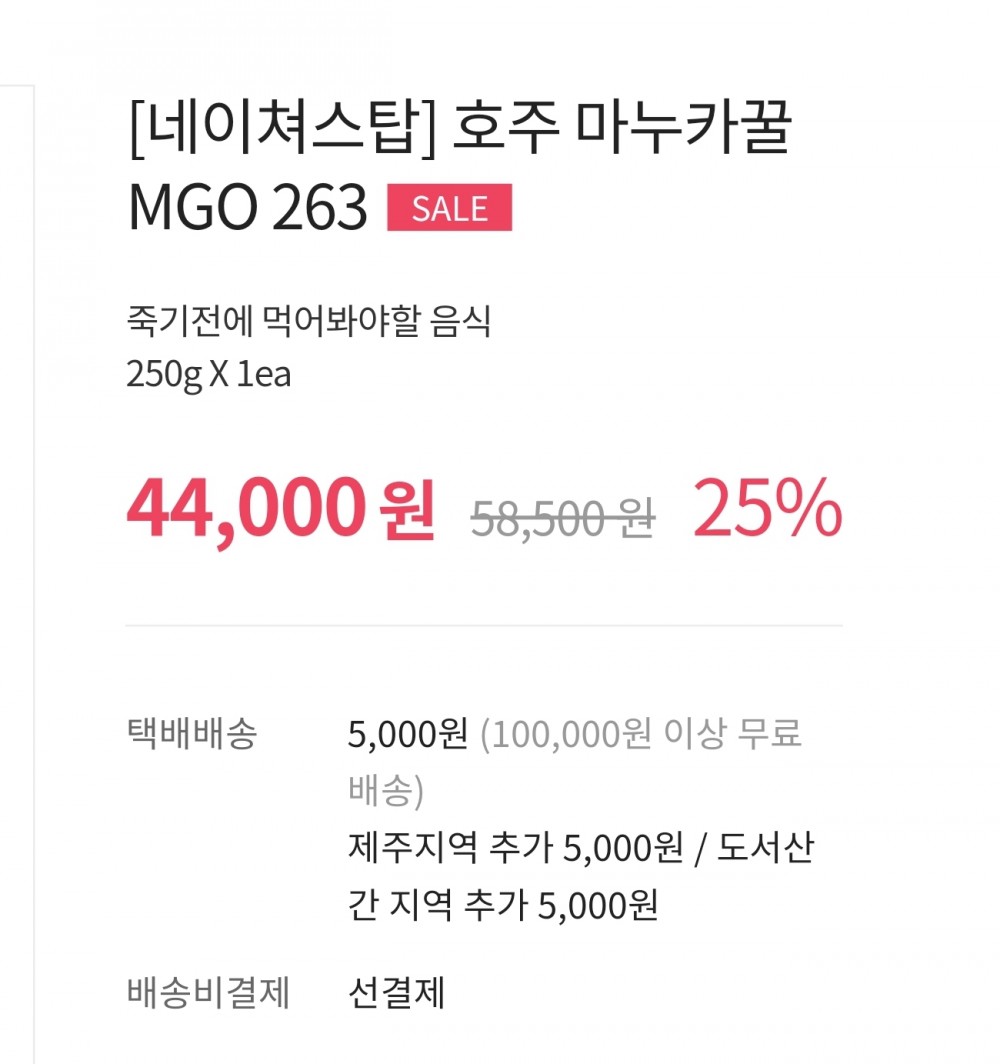
Task: Click the 죽기전에 먹어봐야할 음식 description
Action: 309,320
